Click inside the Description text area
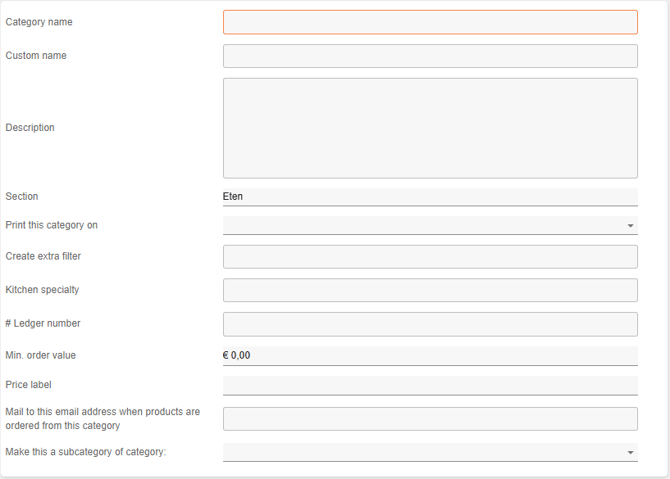This screenshot has height=479, width=670. coord(430,128)
